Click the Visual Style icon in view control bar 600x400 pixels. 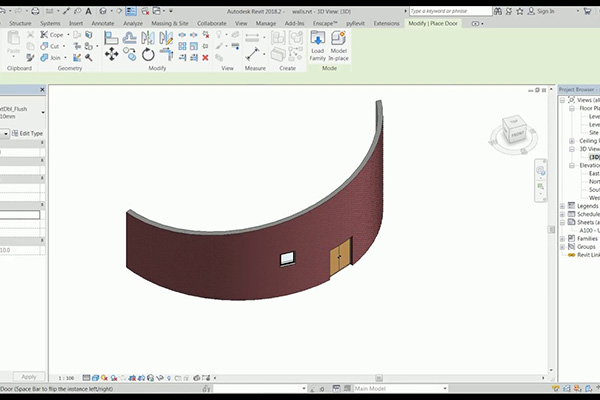click(96, 378)
